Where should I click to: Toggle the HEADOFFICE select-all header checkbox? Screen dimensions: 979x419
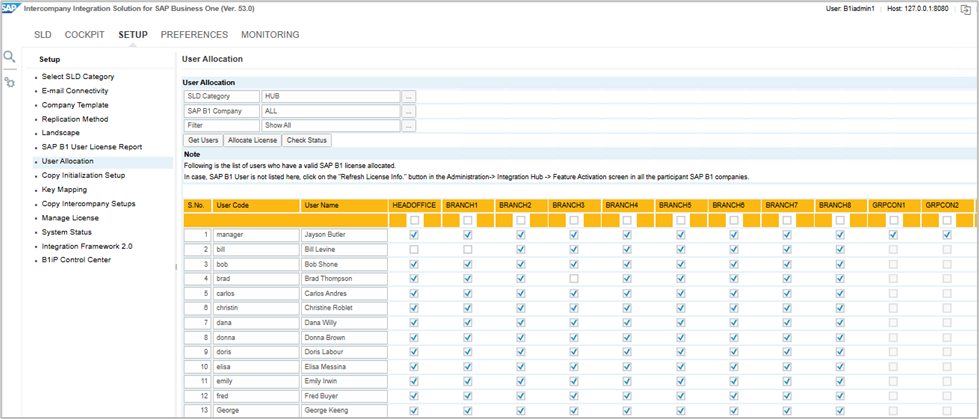(x=414, y=220)
